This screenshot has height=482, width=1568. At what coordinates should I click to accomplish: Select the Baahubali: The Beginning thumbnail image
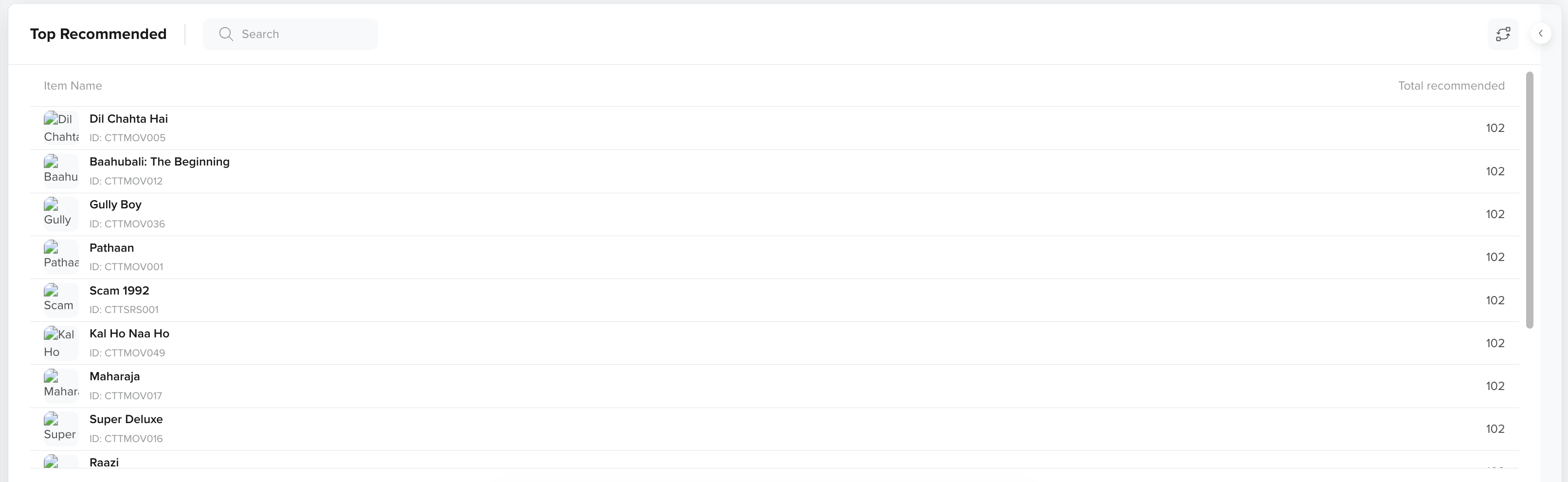point(61,171)
